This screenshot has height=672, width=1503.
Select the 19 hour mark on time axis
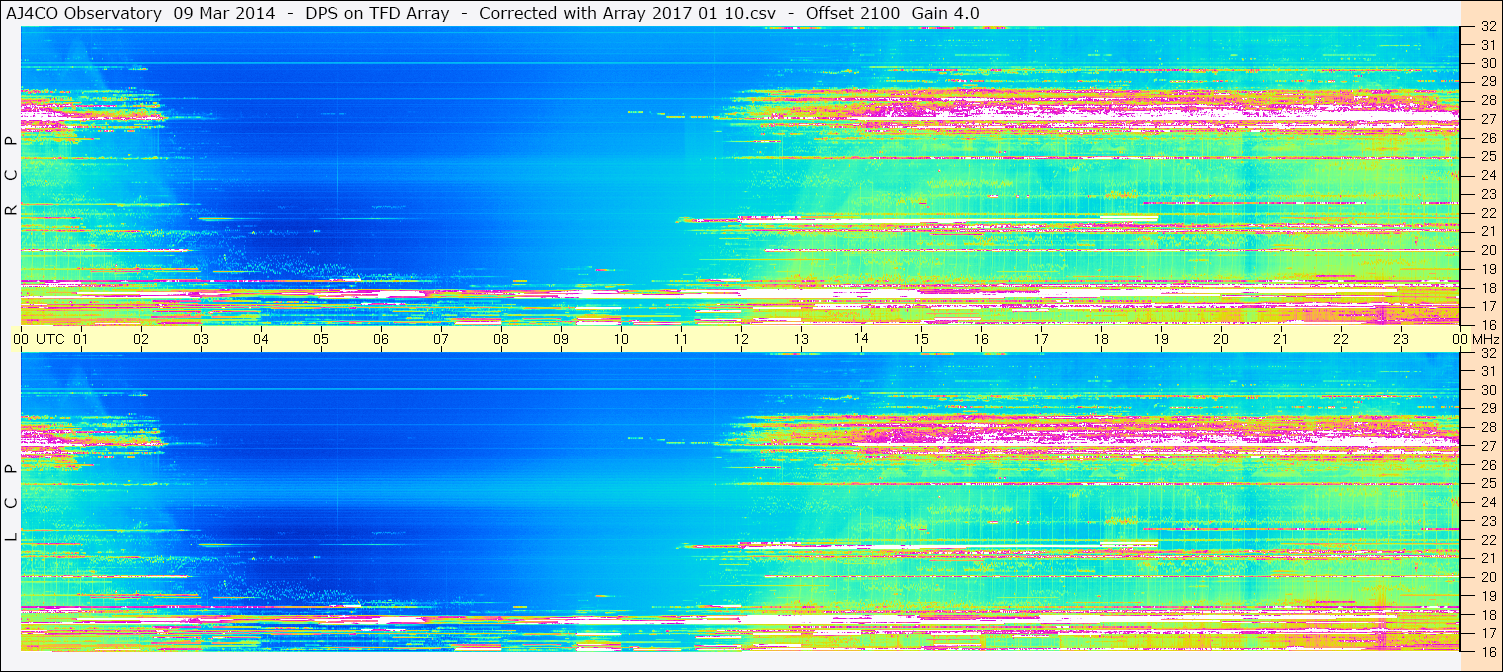tap(1161, 339)
